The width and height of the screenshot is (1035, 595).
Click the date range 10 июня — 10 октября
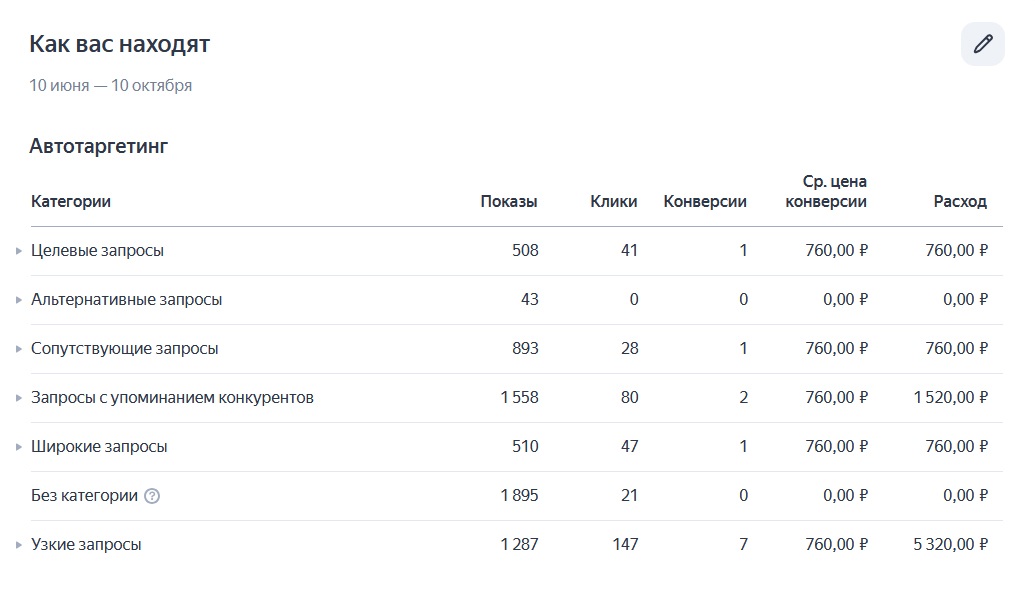111,86
